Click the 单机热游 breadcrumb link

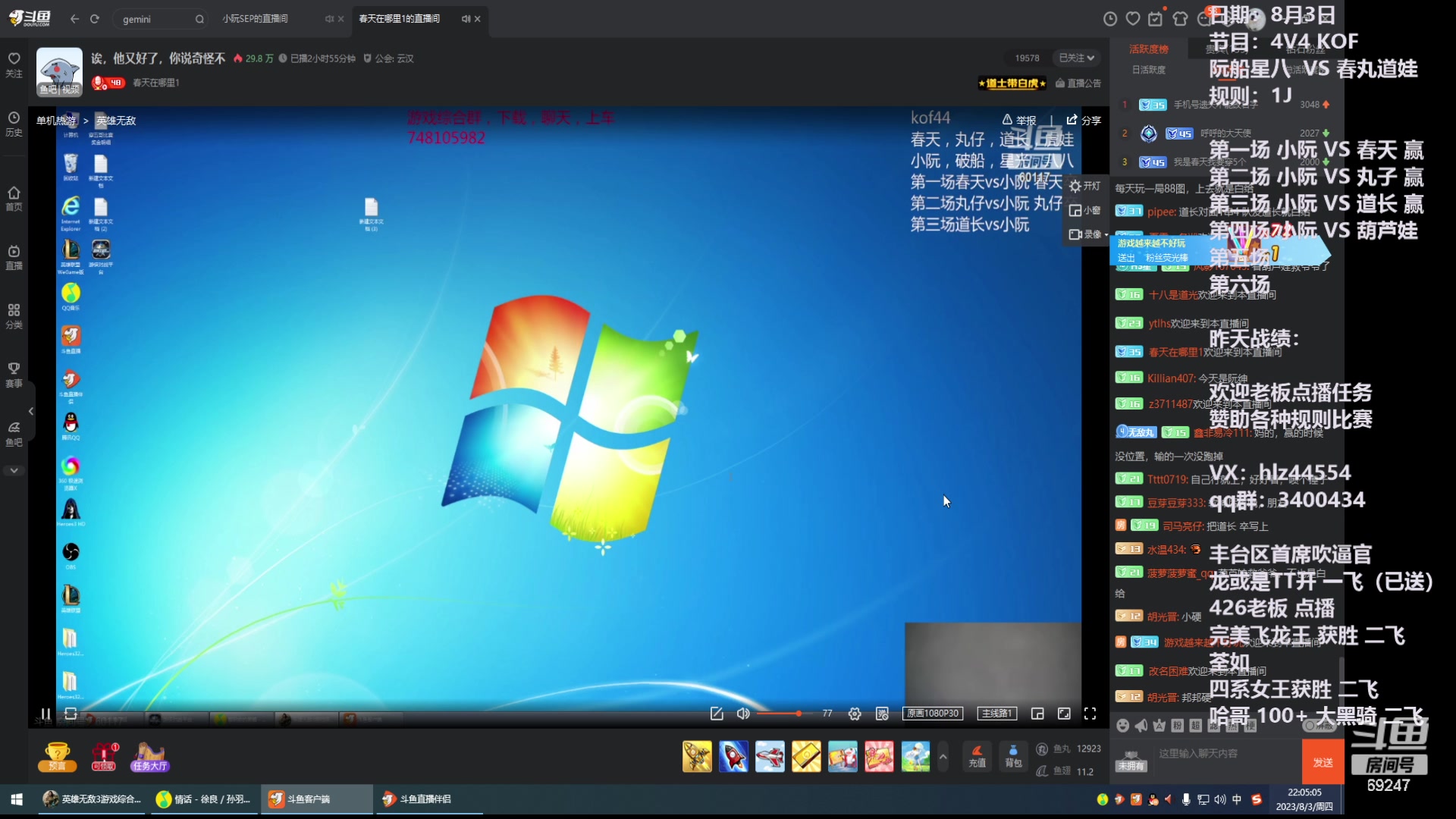tap(56, 121)
